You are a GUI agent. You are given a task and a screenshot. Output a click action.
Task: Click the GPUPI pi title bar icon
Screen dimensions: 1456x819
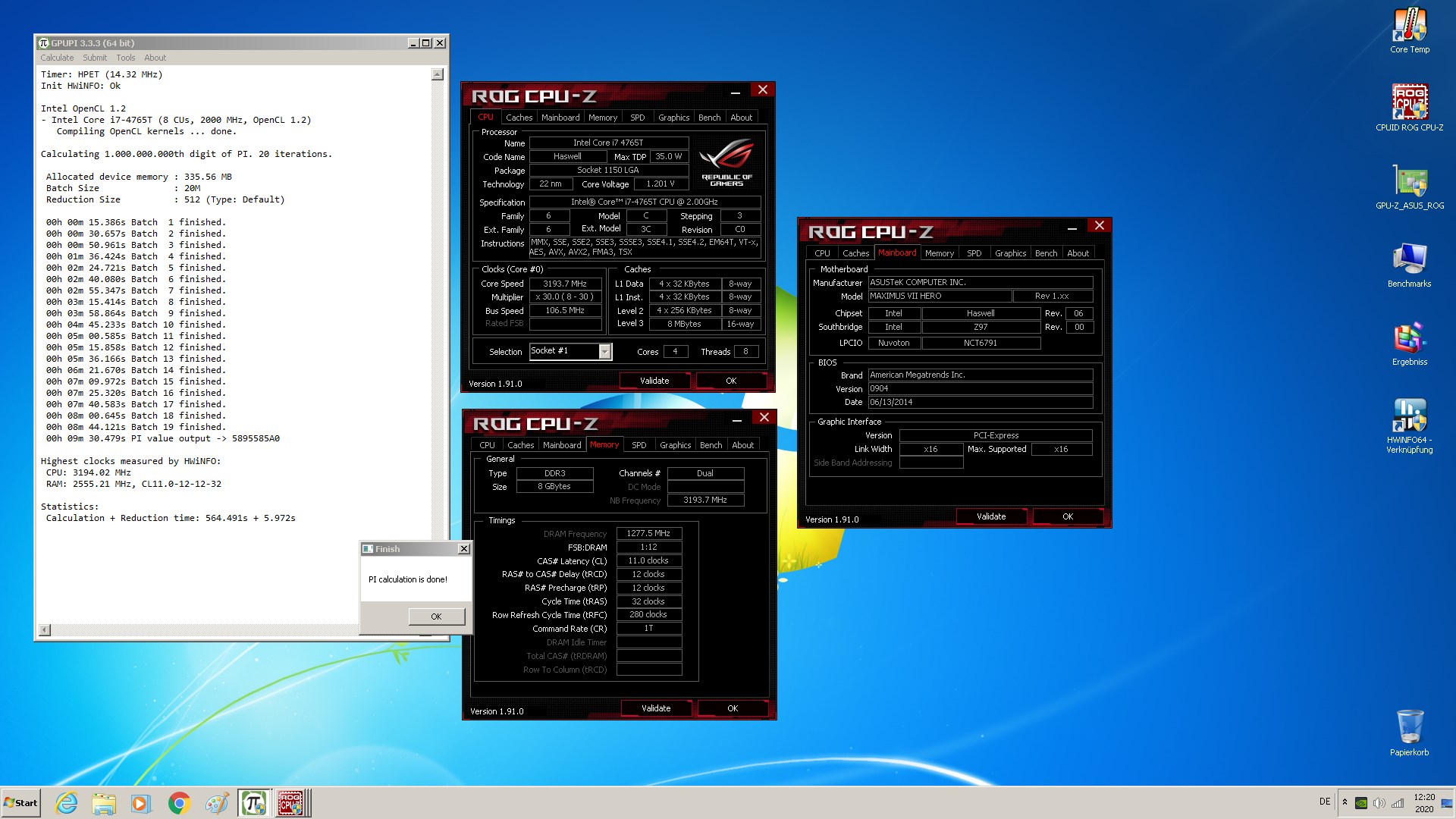click(44, 43)
